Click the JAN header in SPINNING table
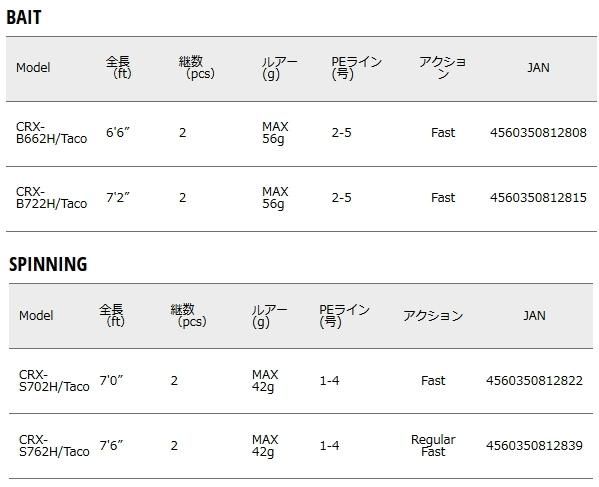The image size is (599, 487). [x=534, y=315]
